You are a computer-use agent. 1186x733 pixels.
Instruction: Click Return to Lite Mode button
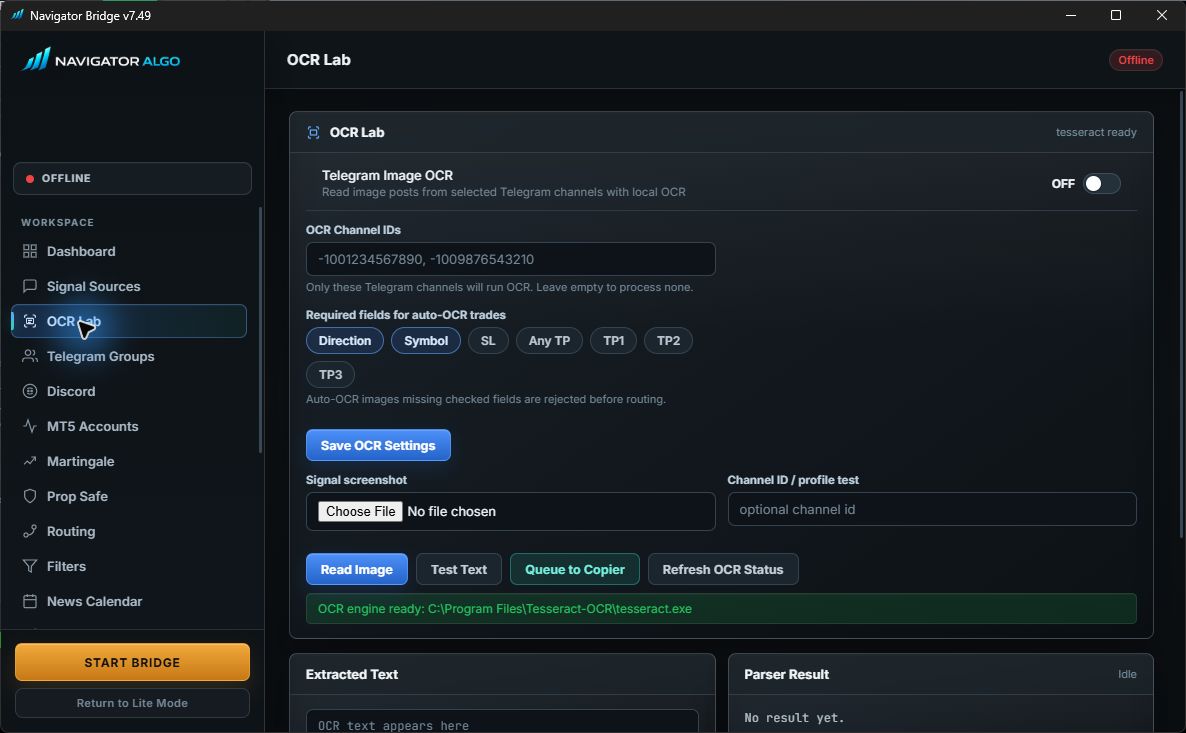[132, 703]
